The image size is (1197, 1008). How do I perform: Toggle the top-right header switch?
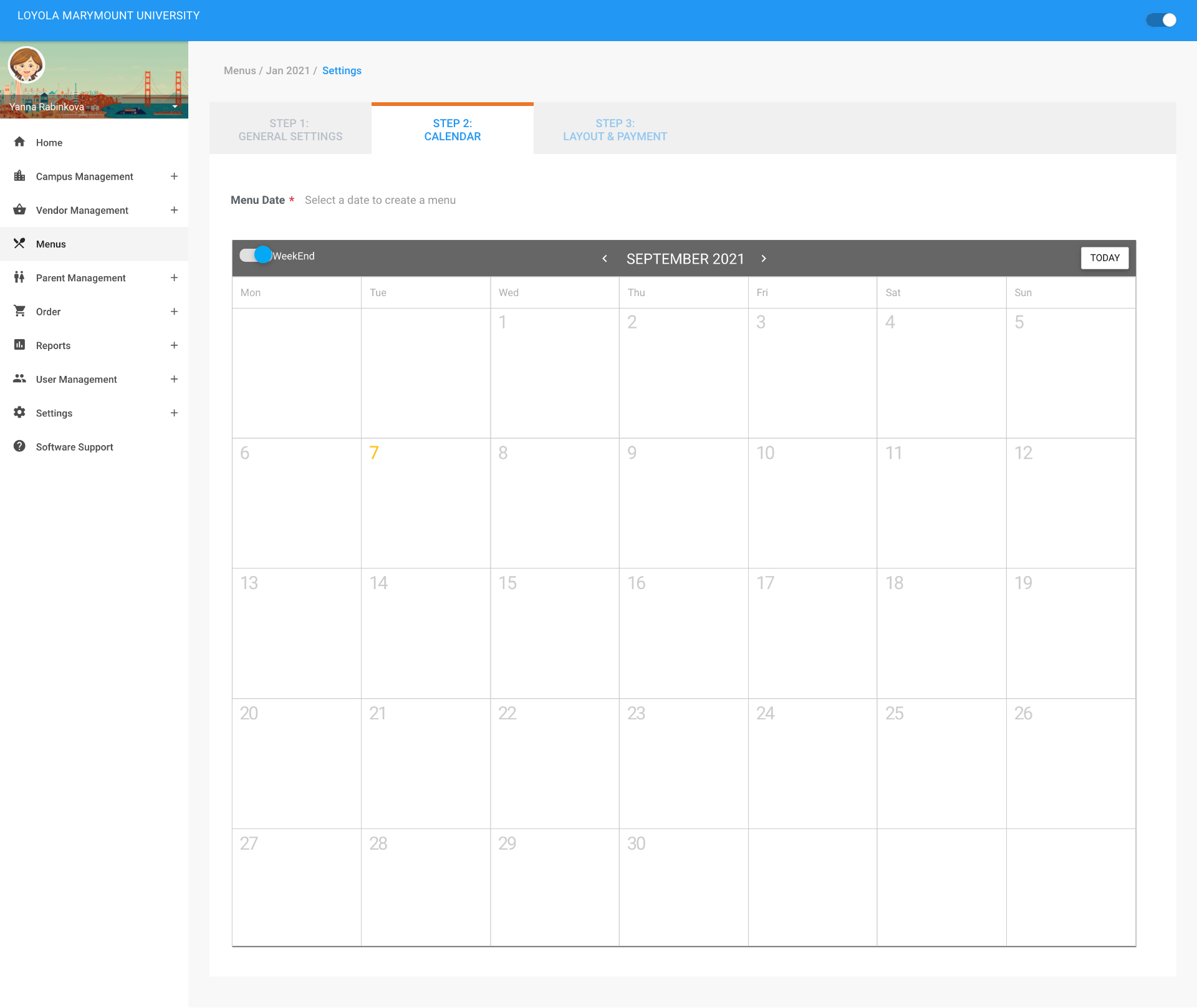1161,20
